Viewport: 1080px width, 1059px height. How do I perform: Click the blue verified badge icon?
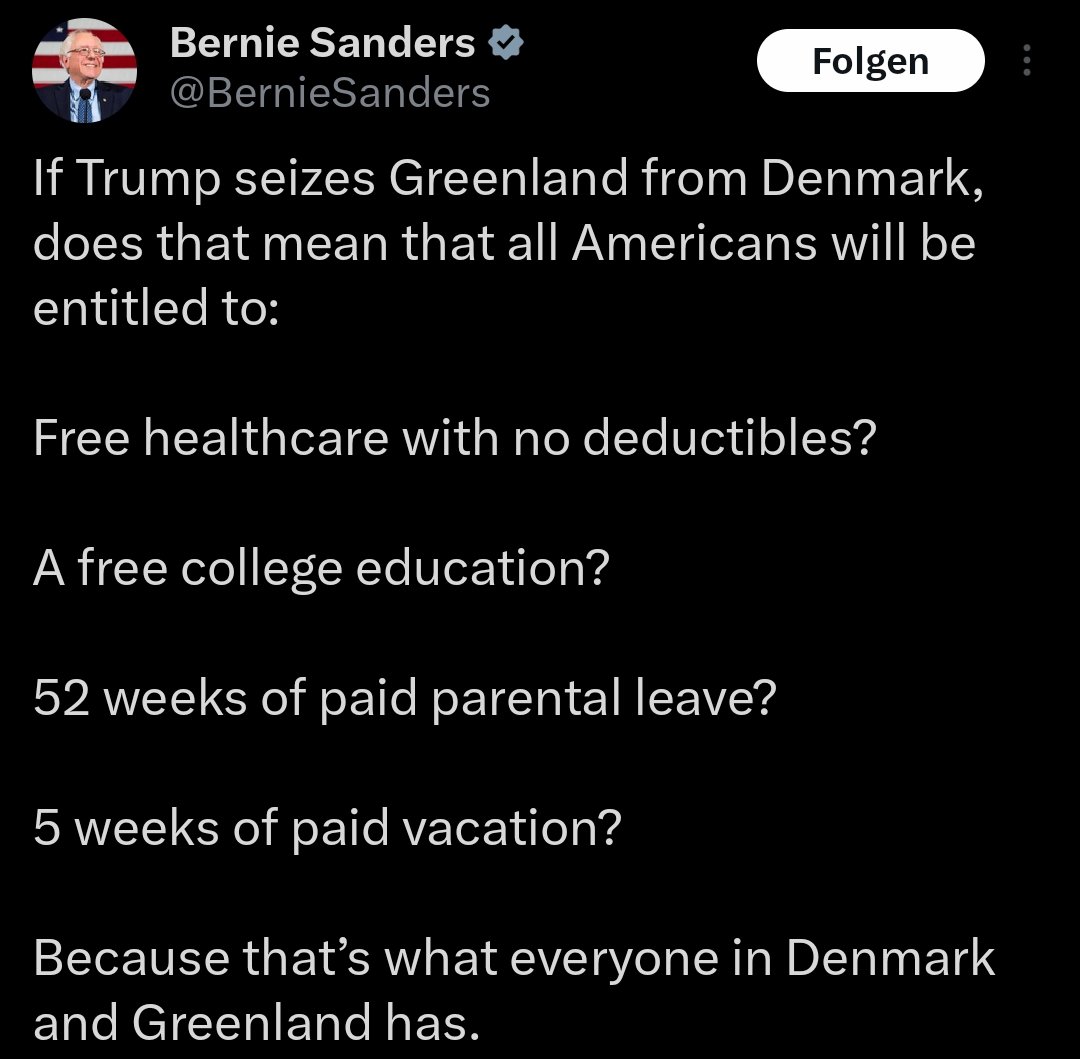(x=507, y=43)
